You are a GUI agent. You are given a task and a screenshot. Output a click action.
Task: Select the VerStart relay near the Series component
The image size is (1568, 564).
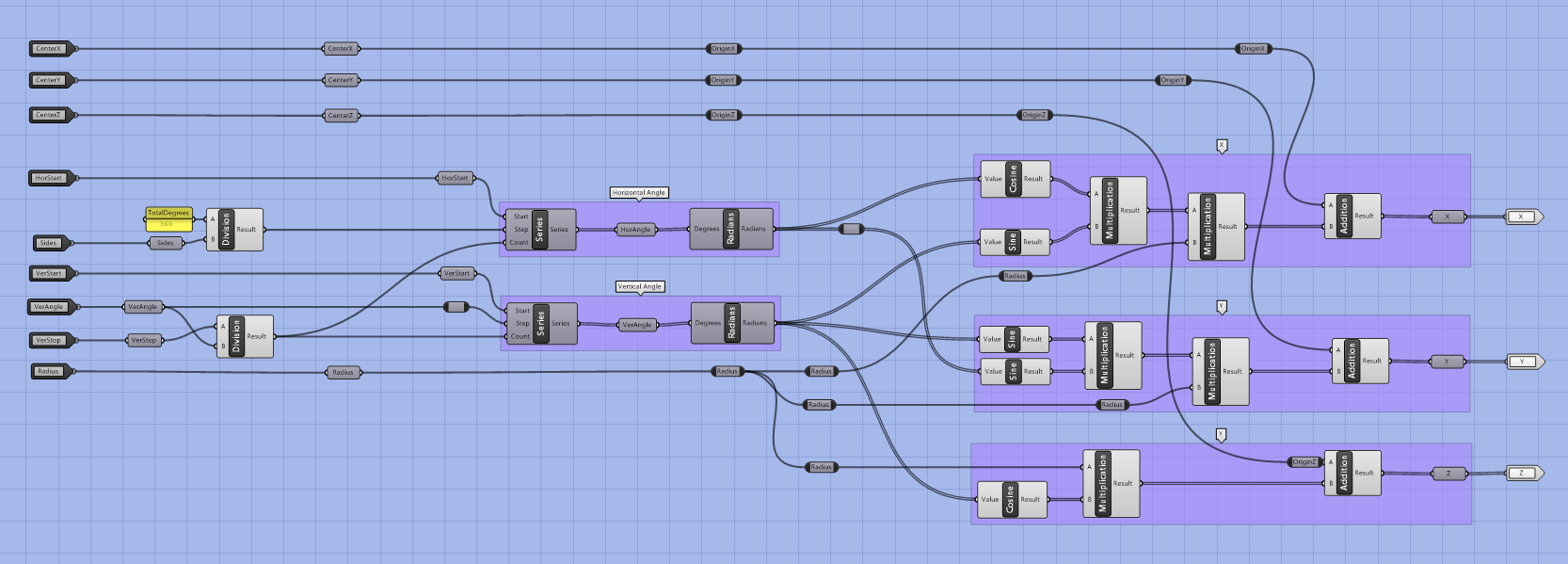(457, 274)
